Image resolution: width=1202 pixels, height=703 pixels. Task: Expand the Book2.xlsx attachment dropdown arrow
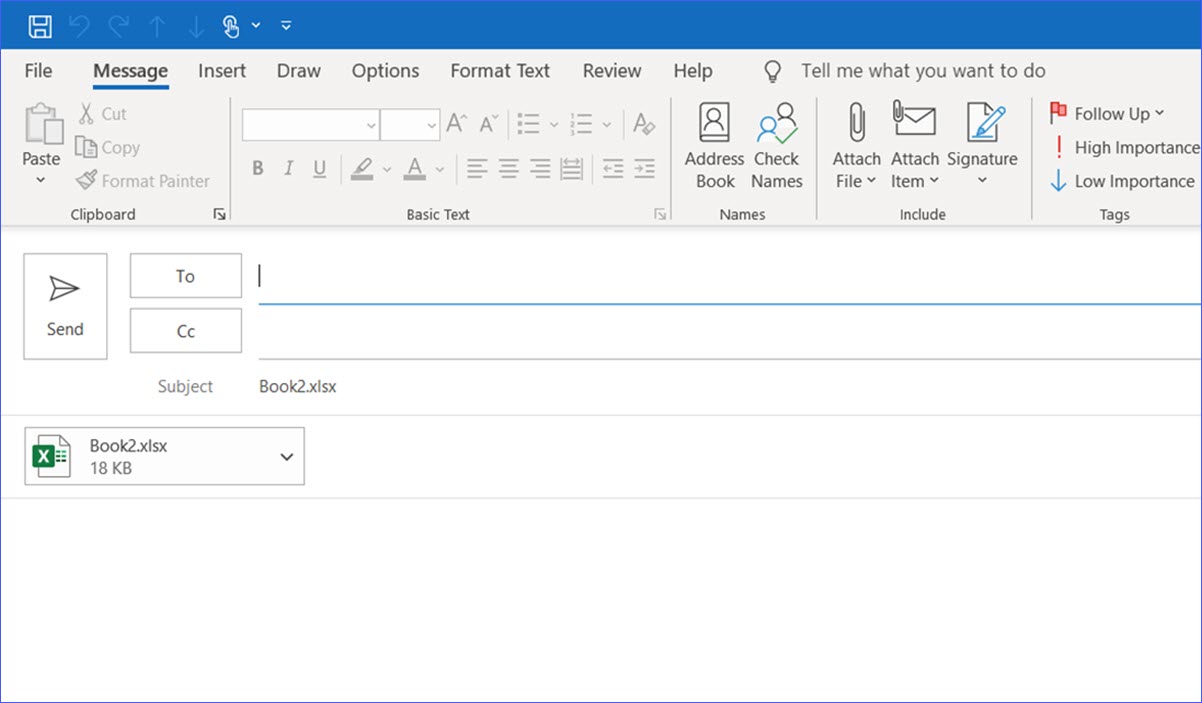[287, 457]
